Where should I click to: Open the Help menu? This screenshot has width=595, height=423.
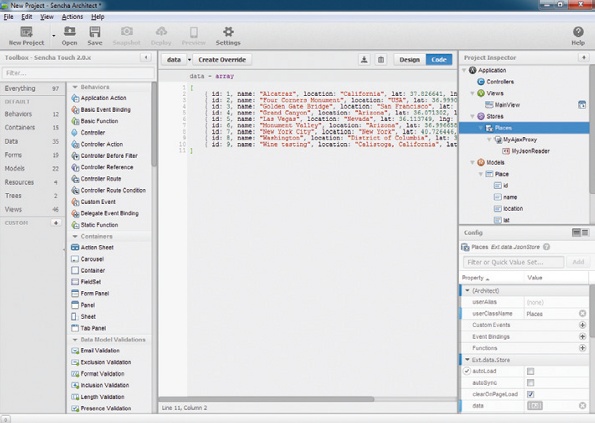pos(98,17)
